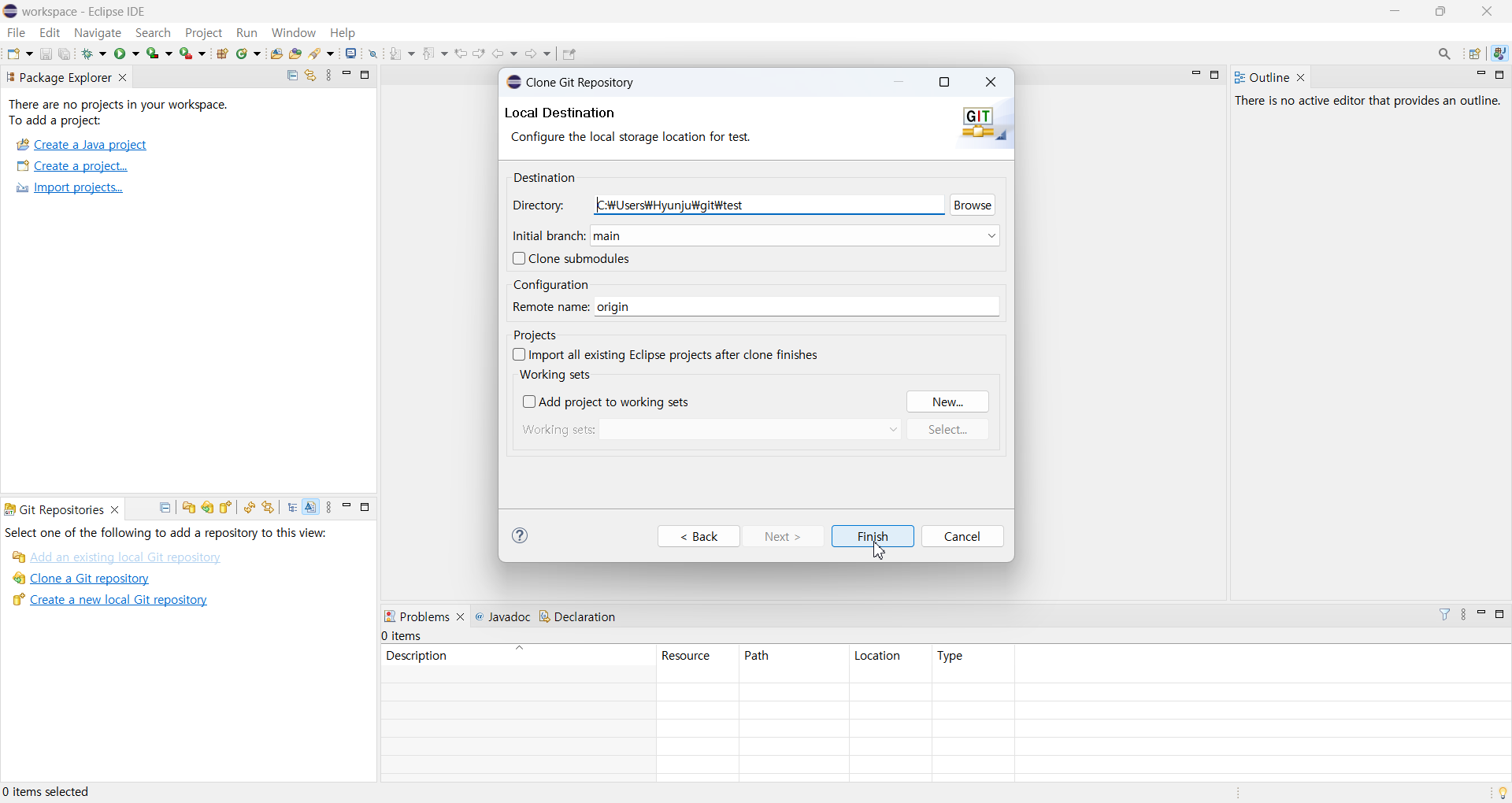Click the Debug bug icon
Screen dimensions: 1512x803
click(x=89, y=54)
